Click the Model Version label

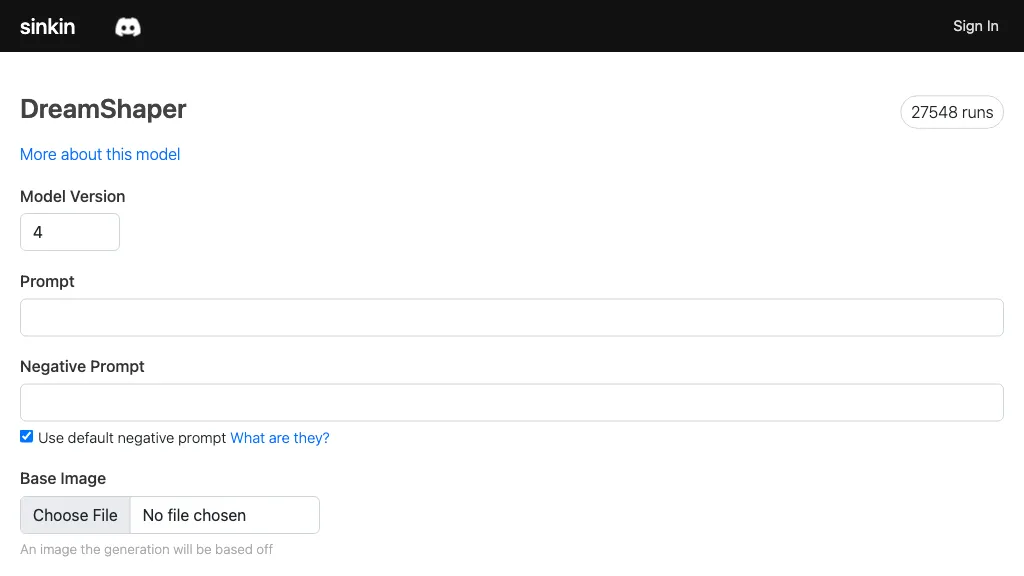coord(73,196)
